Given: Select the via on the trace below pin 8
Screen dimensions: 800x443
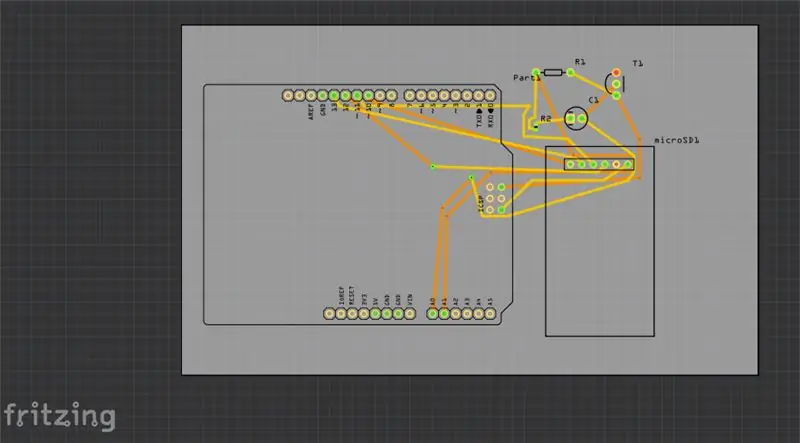Looking at the screenshot, I should pos(433,166).
